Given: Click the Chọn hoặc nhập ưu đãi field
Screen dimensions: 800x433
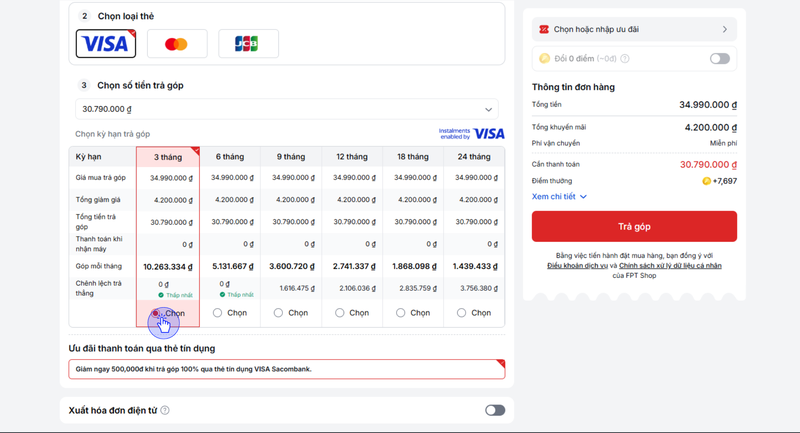Looking at the screenshot, I should coord(634,30).
